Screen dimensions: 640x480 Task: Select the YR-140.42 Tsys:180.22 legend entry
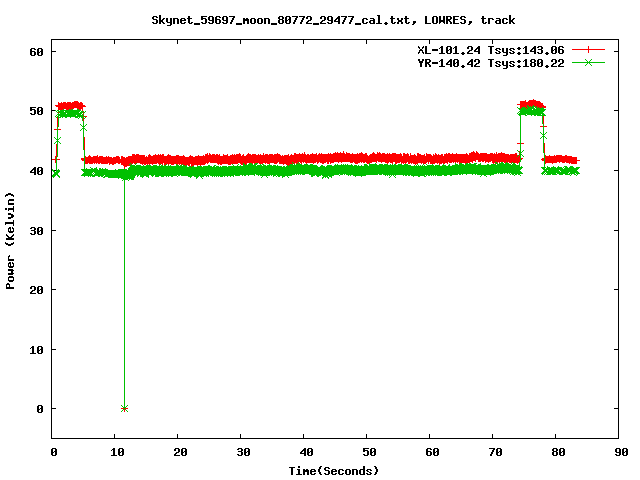click(x=491, y=63)
